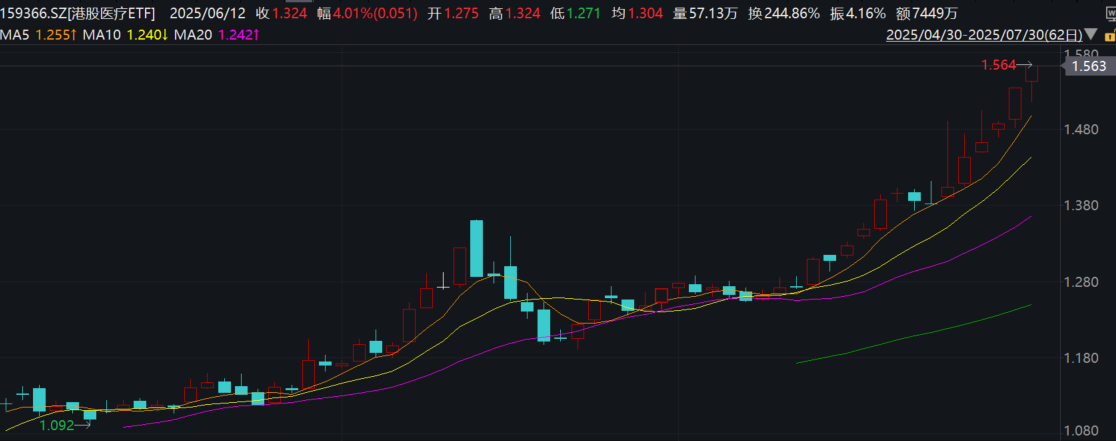Click the tallest cyan candlestick at the mid-chart peak
Image resolution: width=1116 pixels, height=441 pixels.
pos(476,248)
